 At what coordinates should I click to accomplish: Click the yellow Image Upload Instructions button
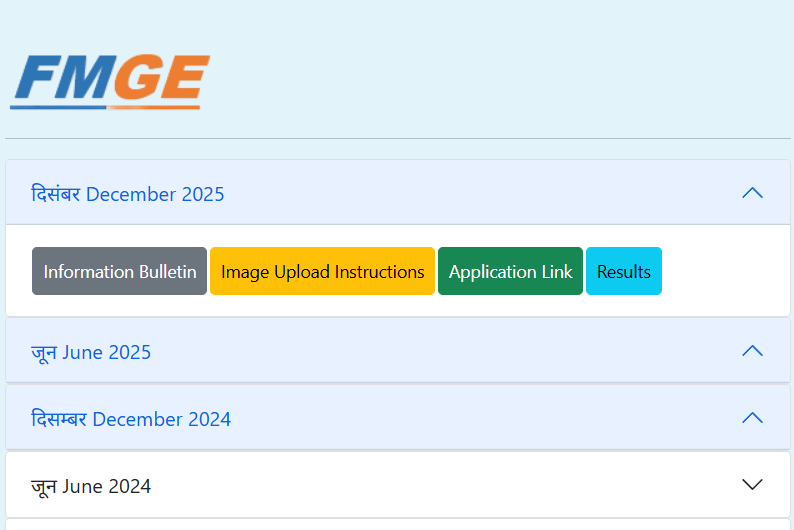[322, 272]
